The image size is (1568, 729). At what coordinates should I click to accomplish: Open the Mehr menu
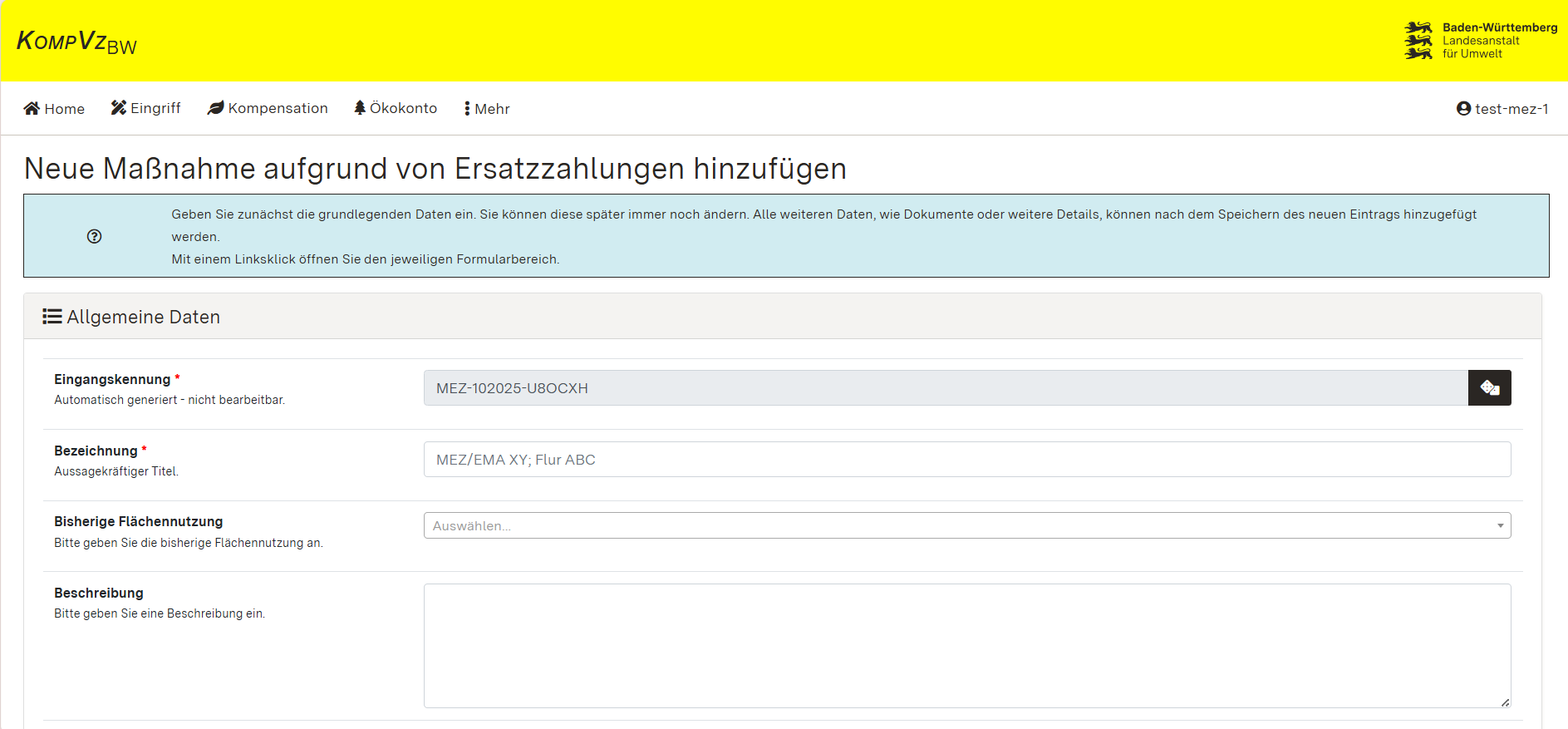click(487, 109)
